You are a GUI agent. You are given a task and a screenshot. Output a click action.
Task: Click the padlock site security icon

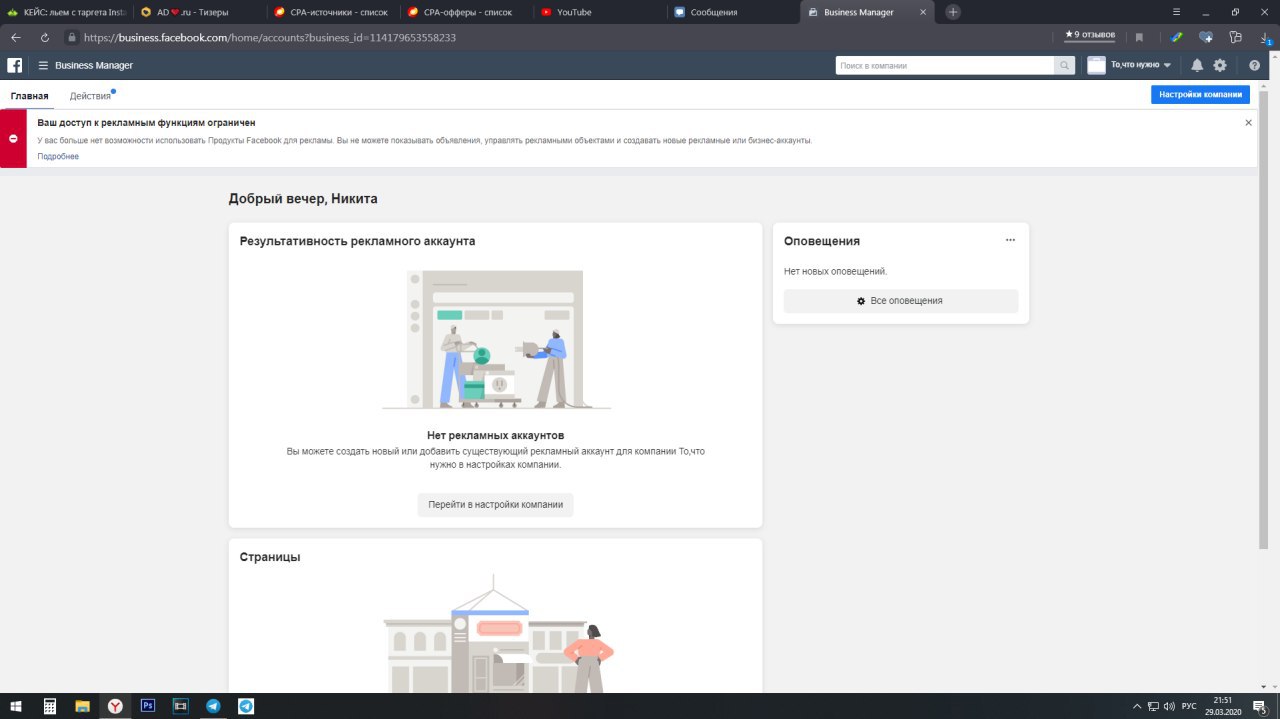click(72, 37)
